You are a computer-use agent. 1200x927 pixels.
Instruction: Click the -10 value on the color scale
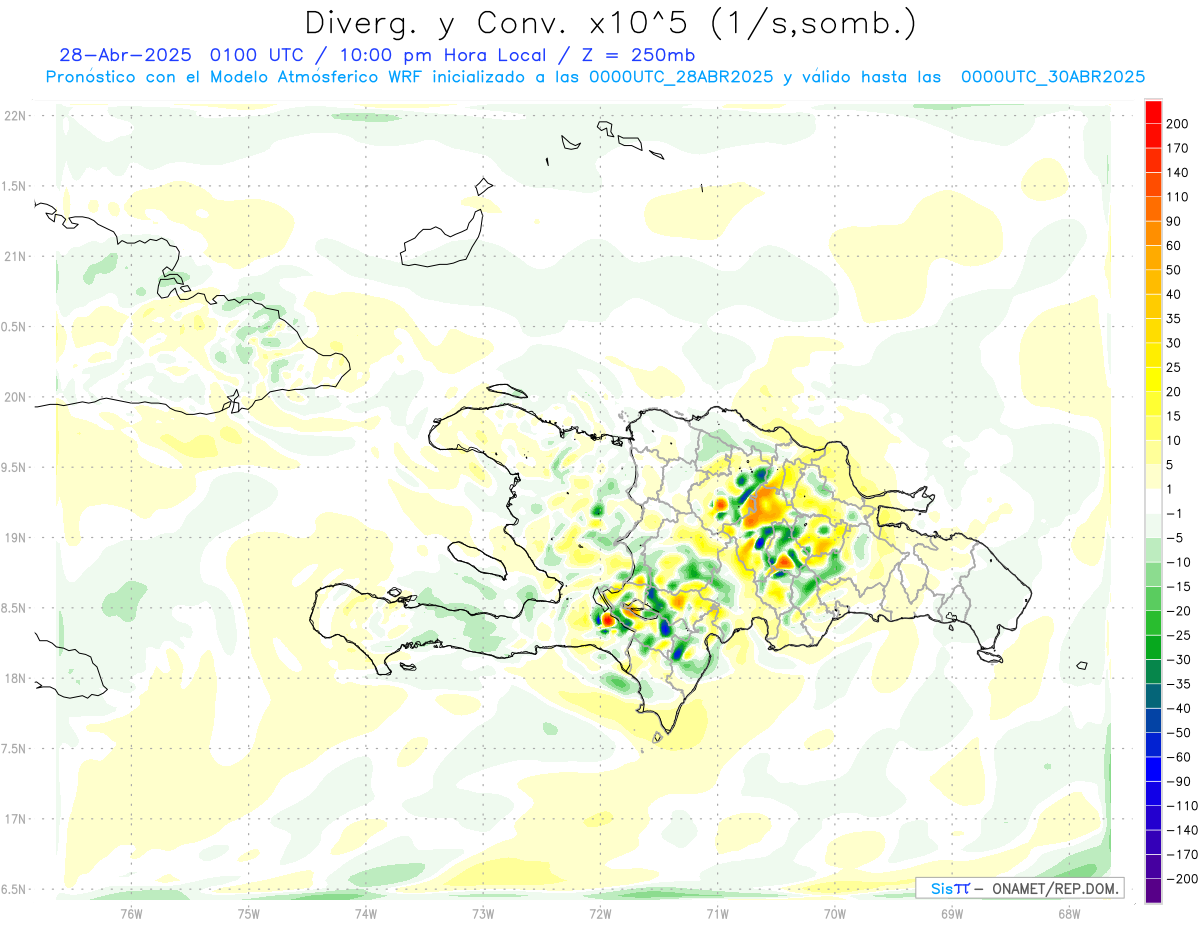point(1180,562)
